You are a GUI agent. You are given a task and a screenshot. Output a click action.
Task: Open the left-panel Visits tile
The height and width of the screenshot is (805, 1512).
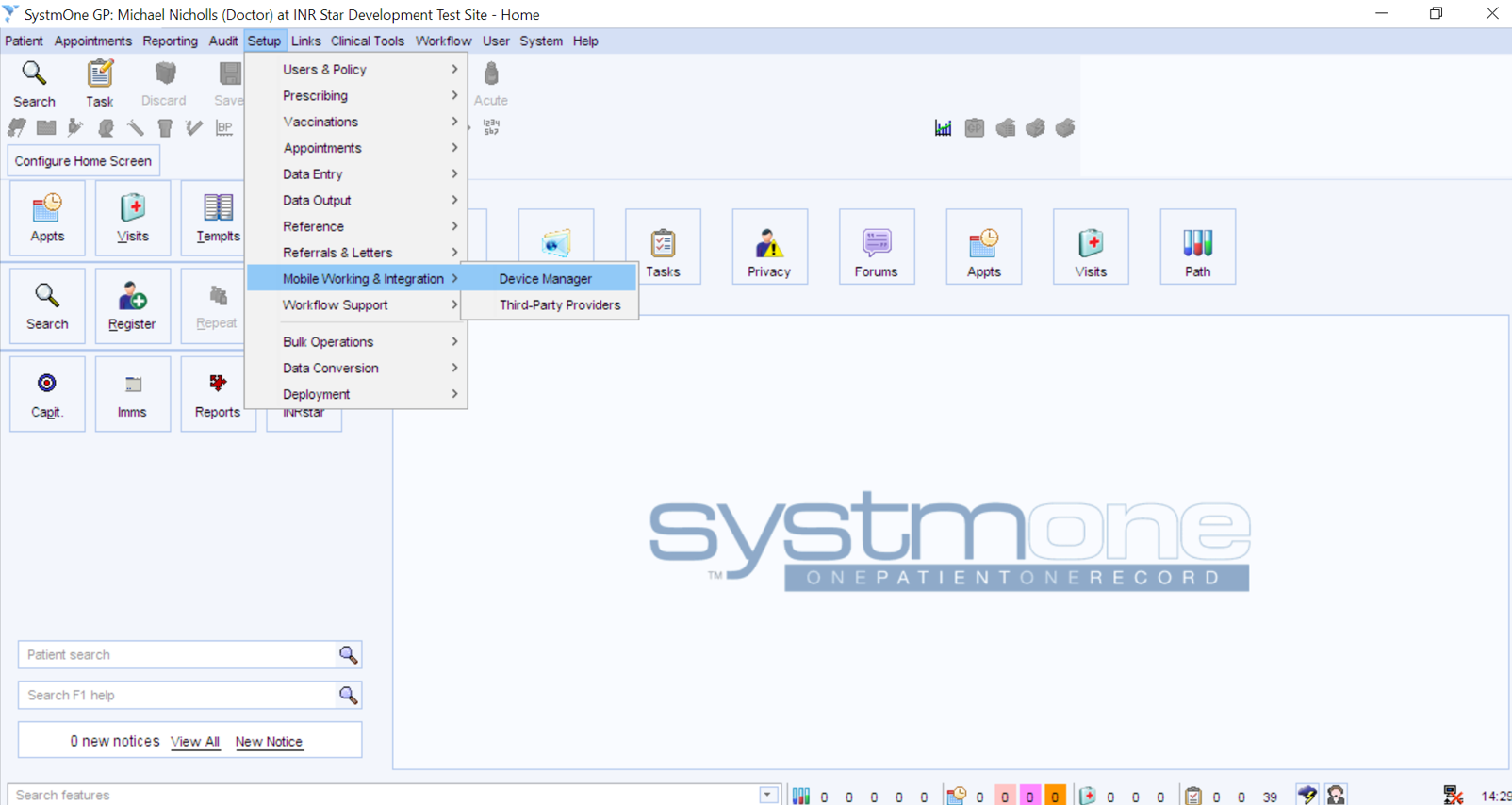(x=133, y=218)
